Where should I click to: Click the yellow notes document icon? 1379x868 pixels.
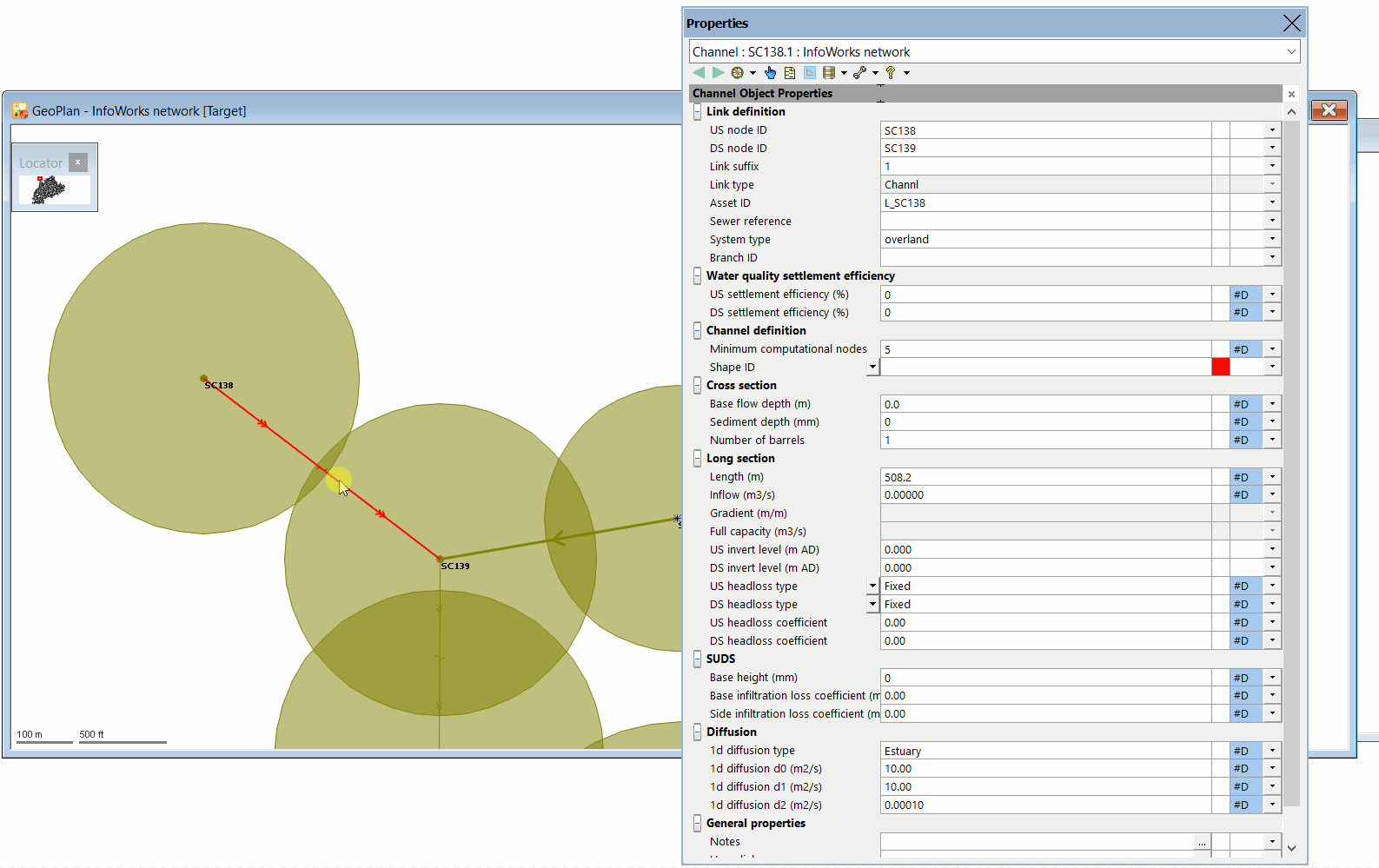[x=790, y=73]
